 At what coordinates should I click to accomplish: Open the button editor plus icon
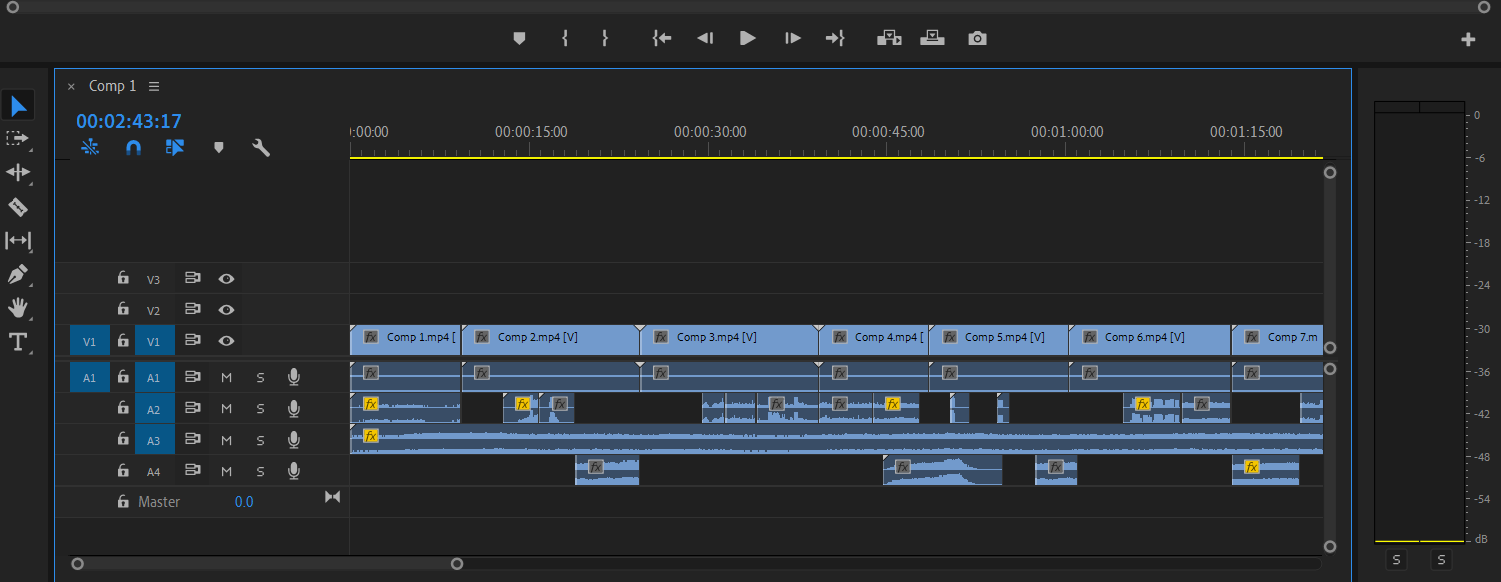pos(1468,39)
